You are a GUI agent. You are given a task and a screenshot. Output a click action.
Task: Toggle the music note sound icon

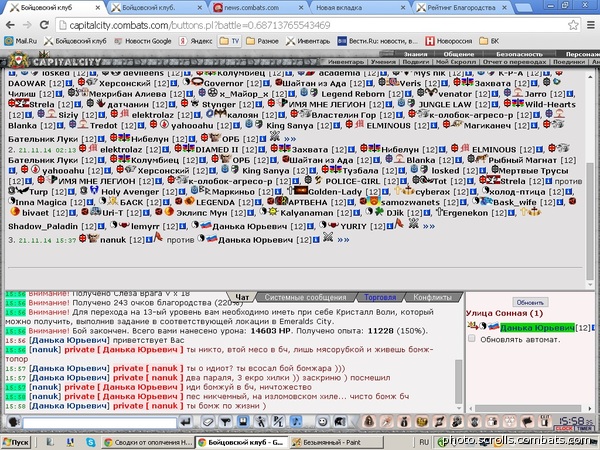(x=295, y=422)
